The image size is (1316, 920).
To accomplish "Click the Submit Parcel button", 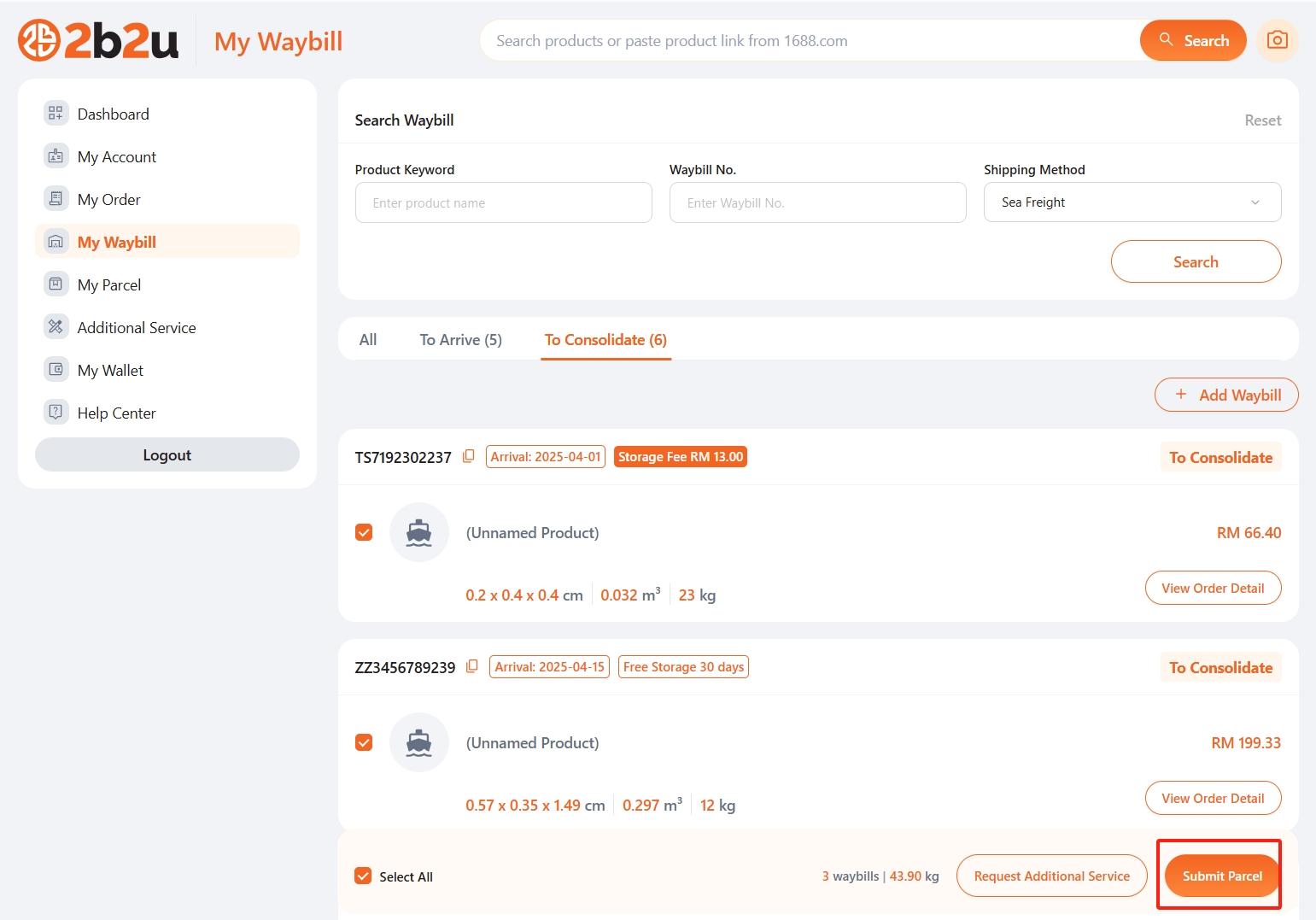I will 1221,876.
